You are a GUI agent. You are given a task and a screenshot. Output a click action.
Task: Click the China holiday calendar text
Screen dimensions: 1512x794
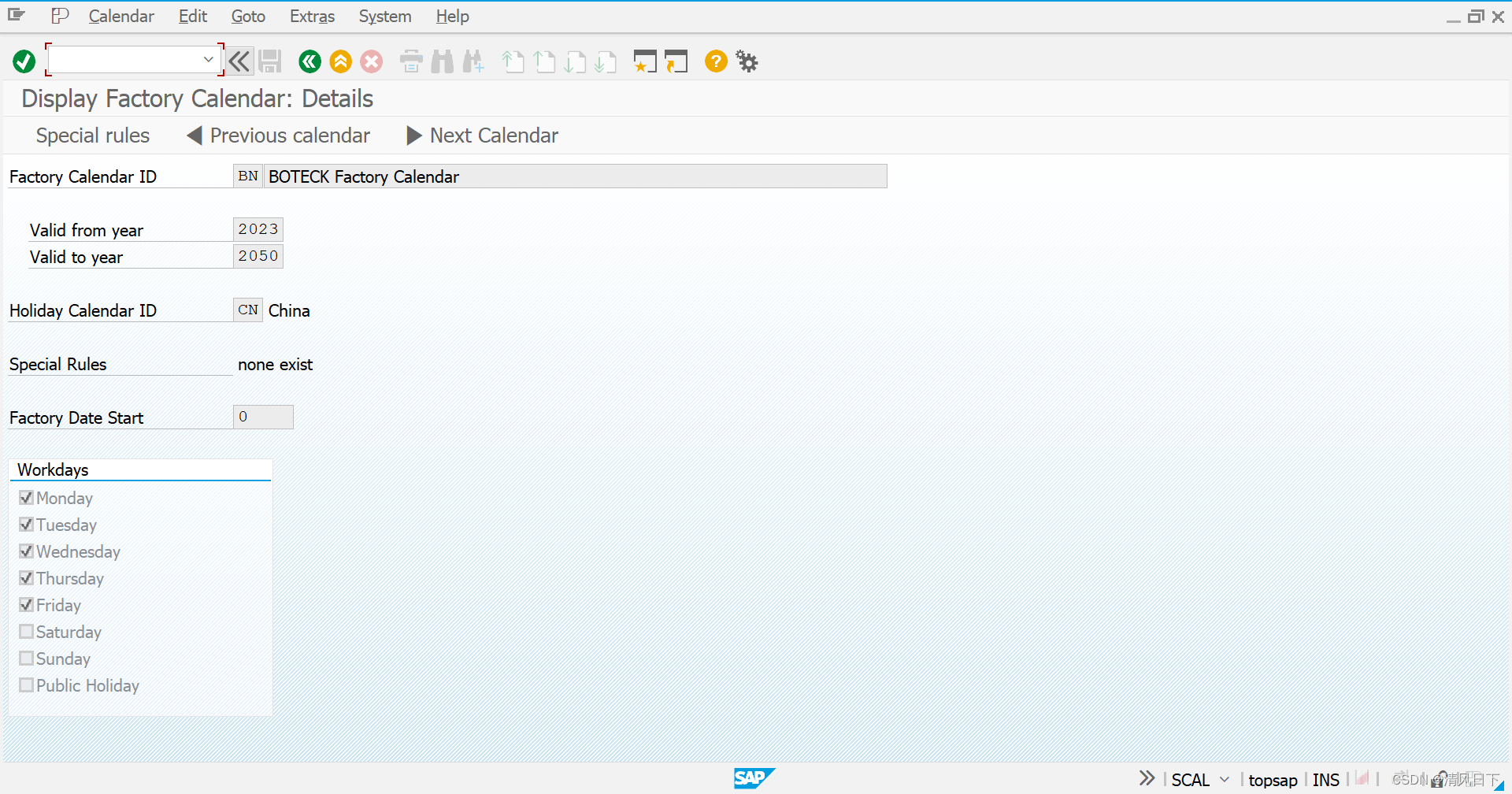[x=289, y=310]
